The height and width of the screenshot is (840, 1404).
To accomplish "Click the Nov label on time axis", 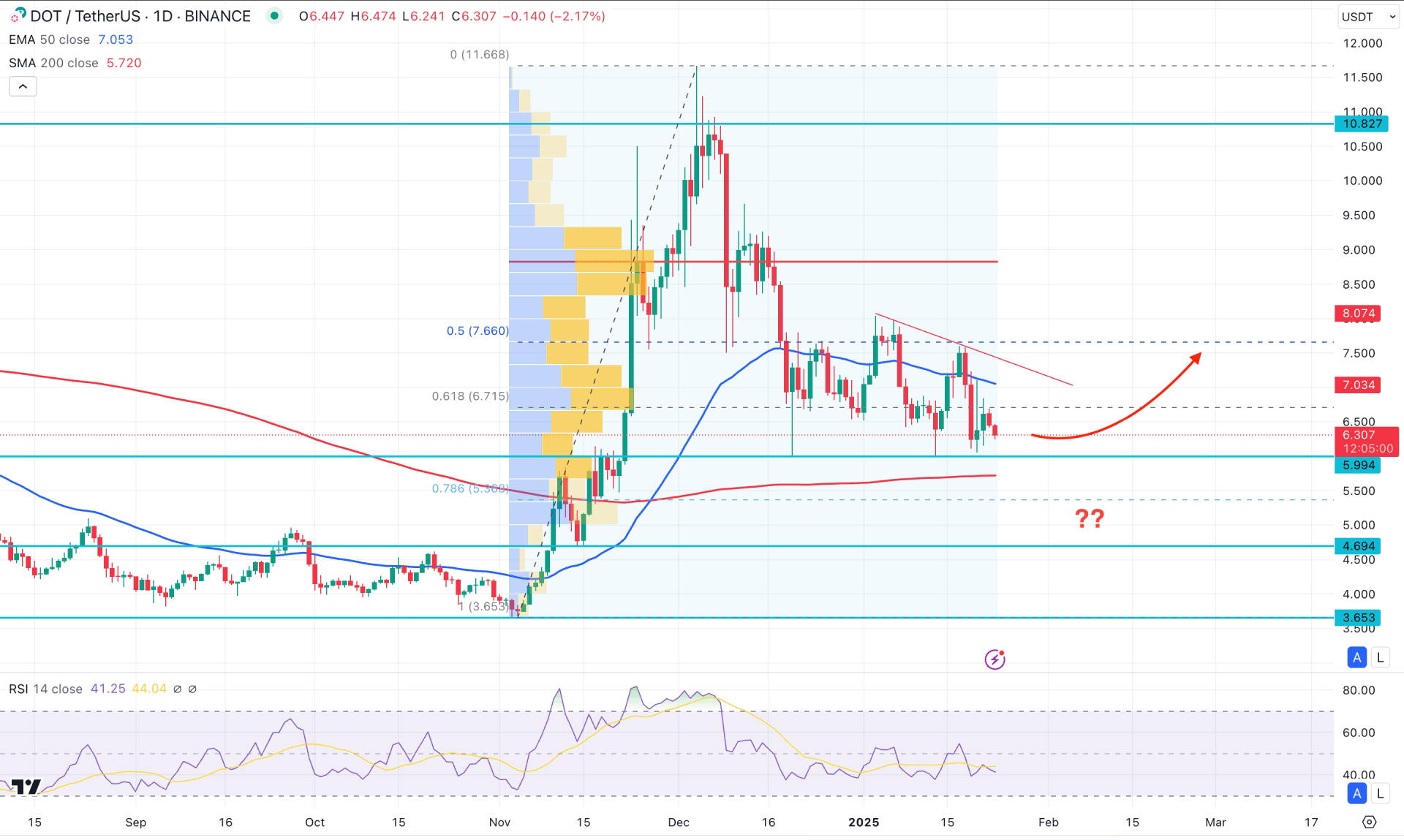I will (499, 822).
